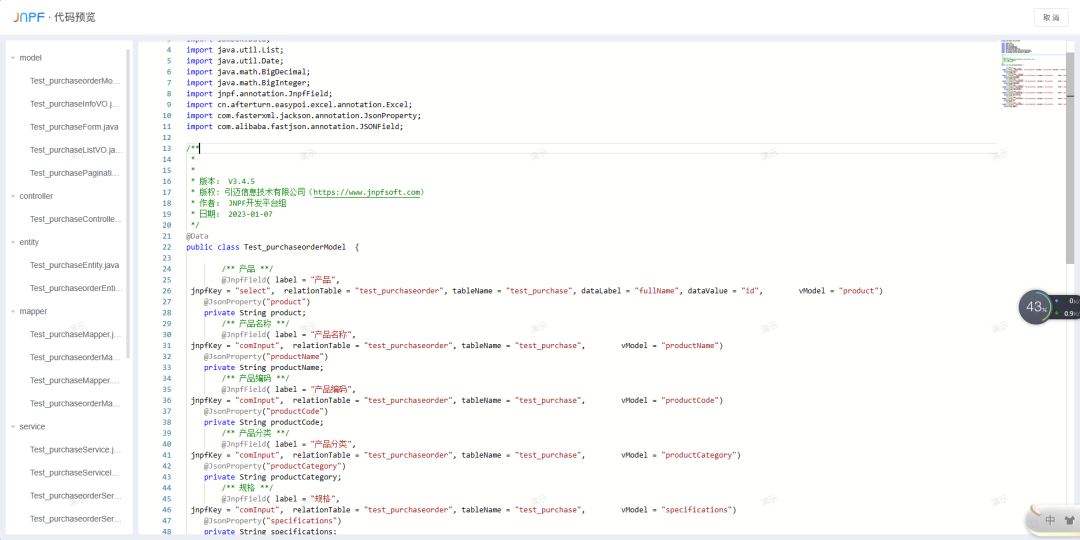Click the @JsonProperty("specifications") line

point(273,521)
